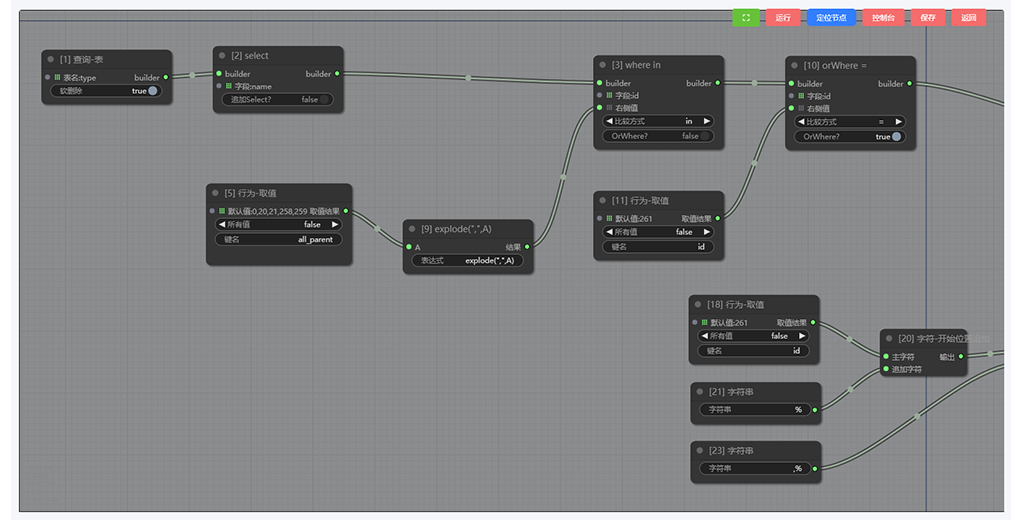The height and width of the screenshot is (520, 1024).
Task: Click the 保存 button
Action: coord(928,18)
